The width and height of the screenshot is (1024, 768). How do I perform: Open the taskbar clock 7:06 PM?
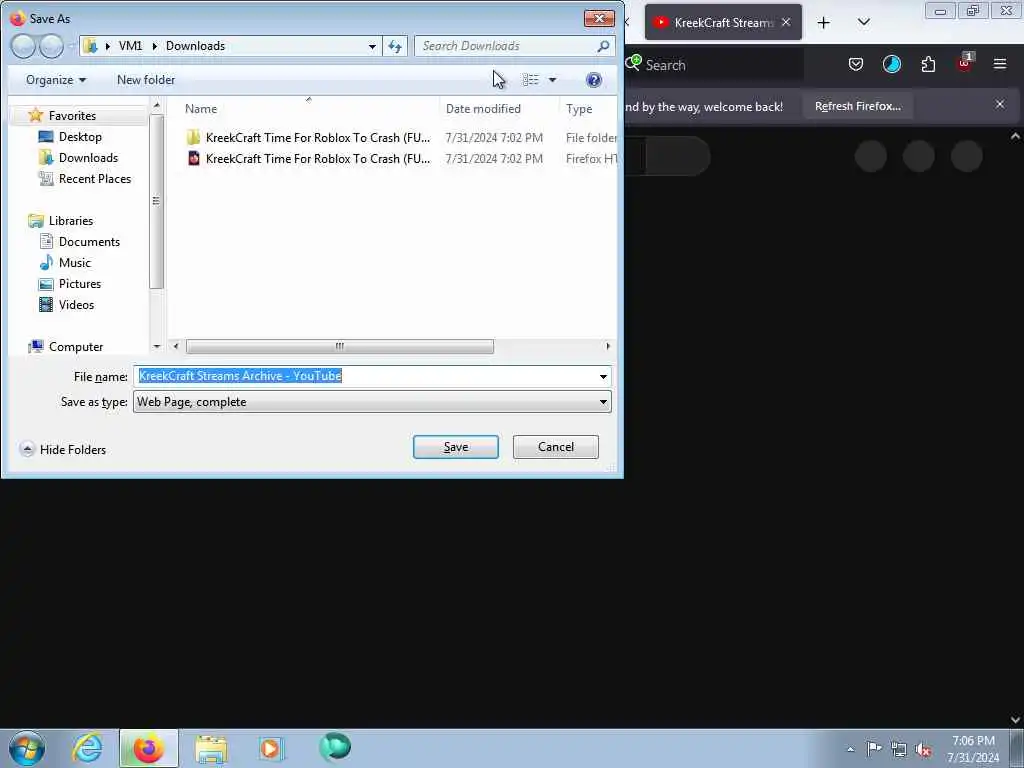973,749
